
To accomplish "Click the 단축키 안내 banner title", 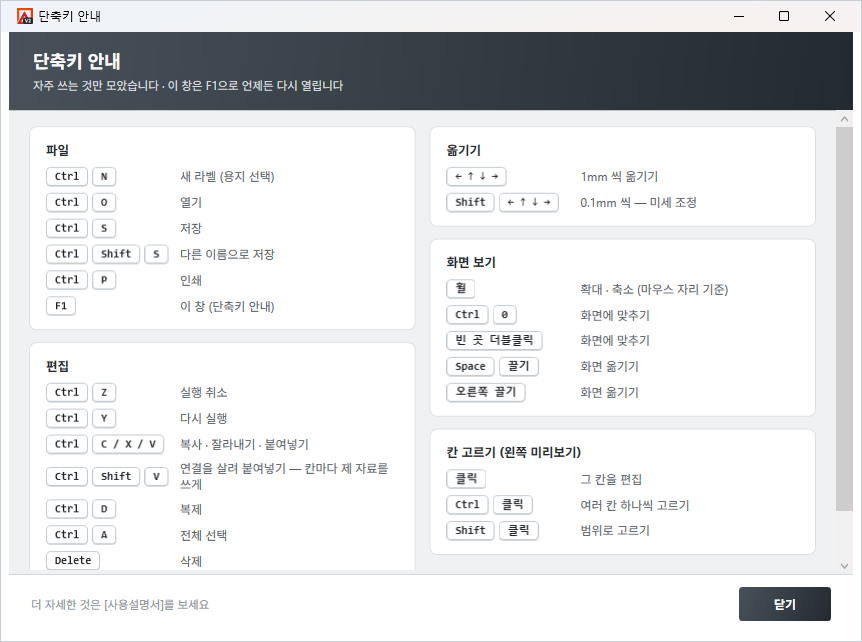I will 76,61.
